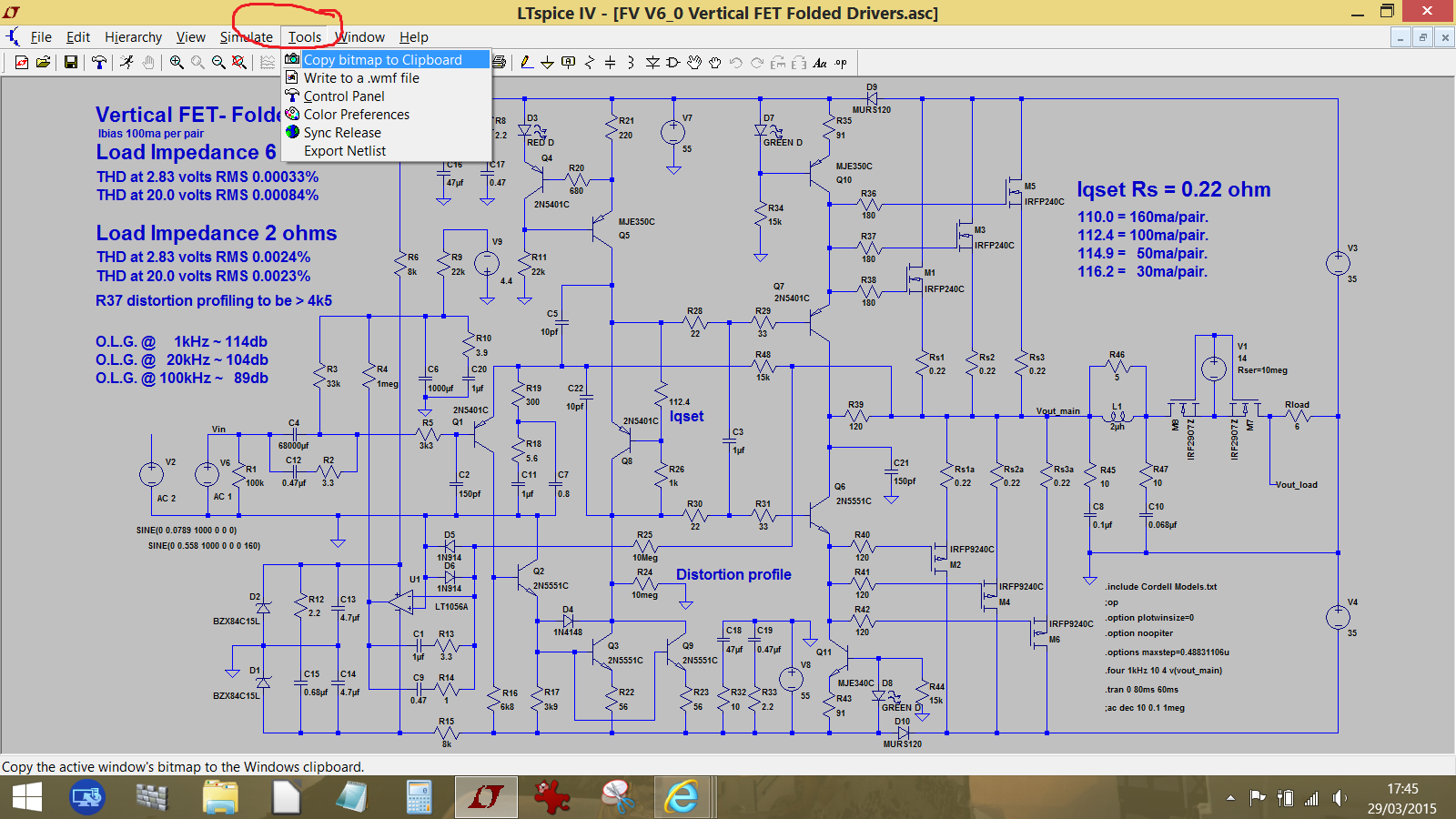Click the 'Distortion profile' label in schematic
The width and height of the screenshot is (1456, 819).
733,574
